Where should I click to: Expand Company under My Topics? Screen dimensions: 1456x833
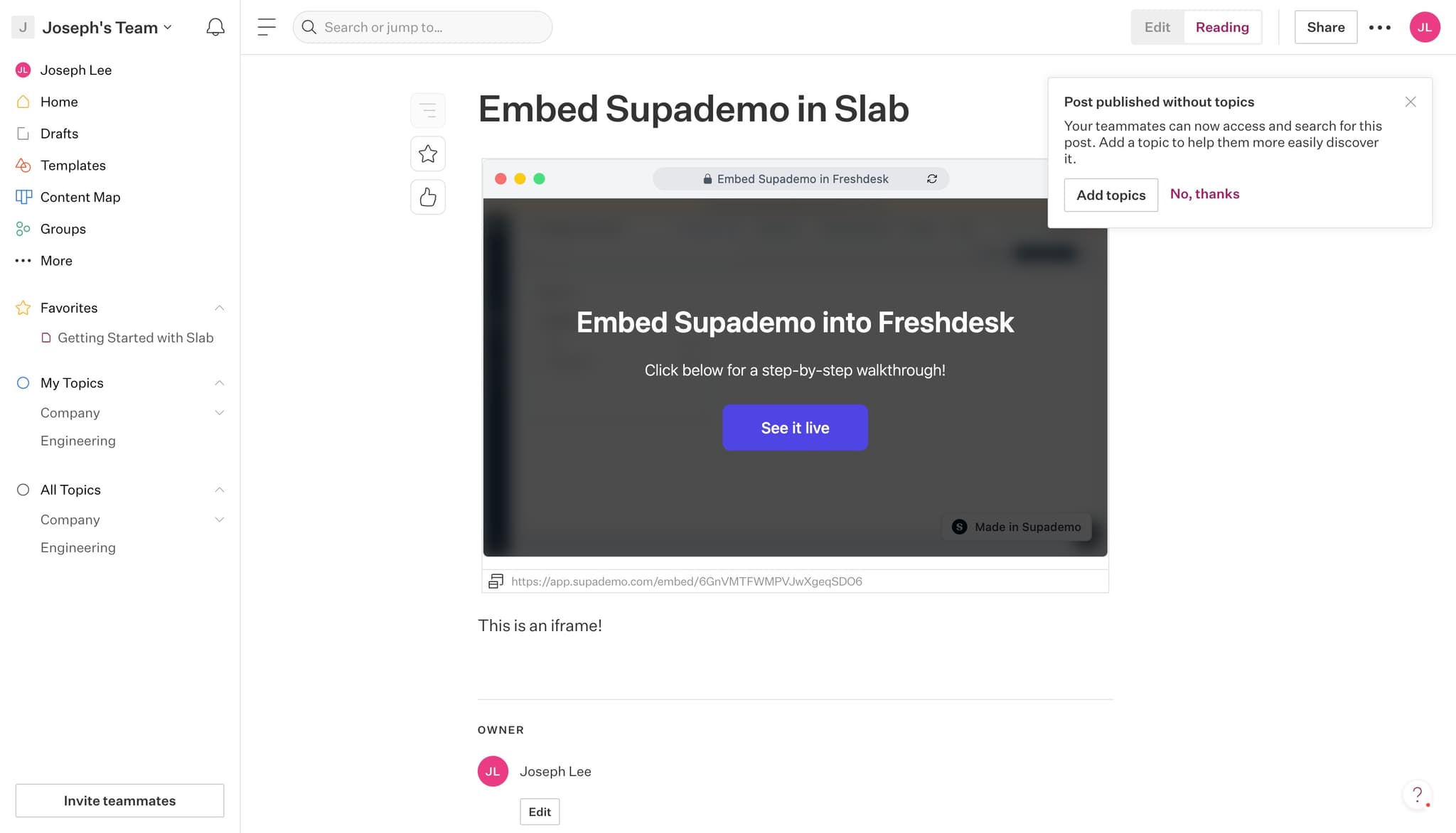(x=220, y=412)
